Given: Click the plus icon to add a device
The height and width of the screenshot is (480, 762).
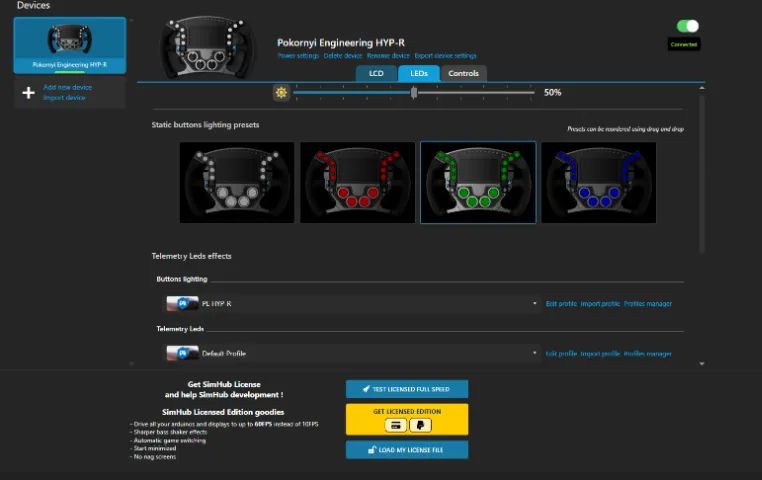Looking at the screenshot, I should pyautogui.click(x=29, y=92).
